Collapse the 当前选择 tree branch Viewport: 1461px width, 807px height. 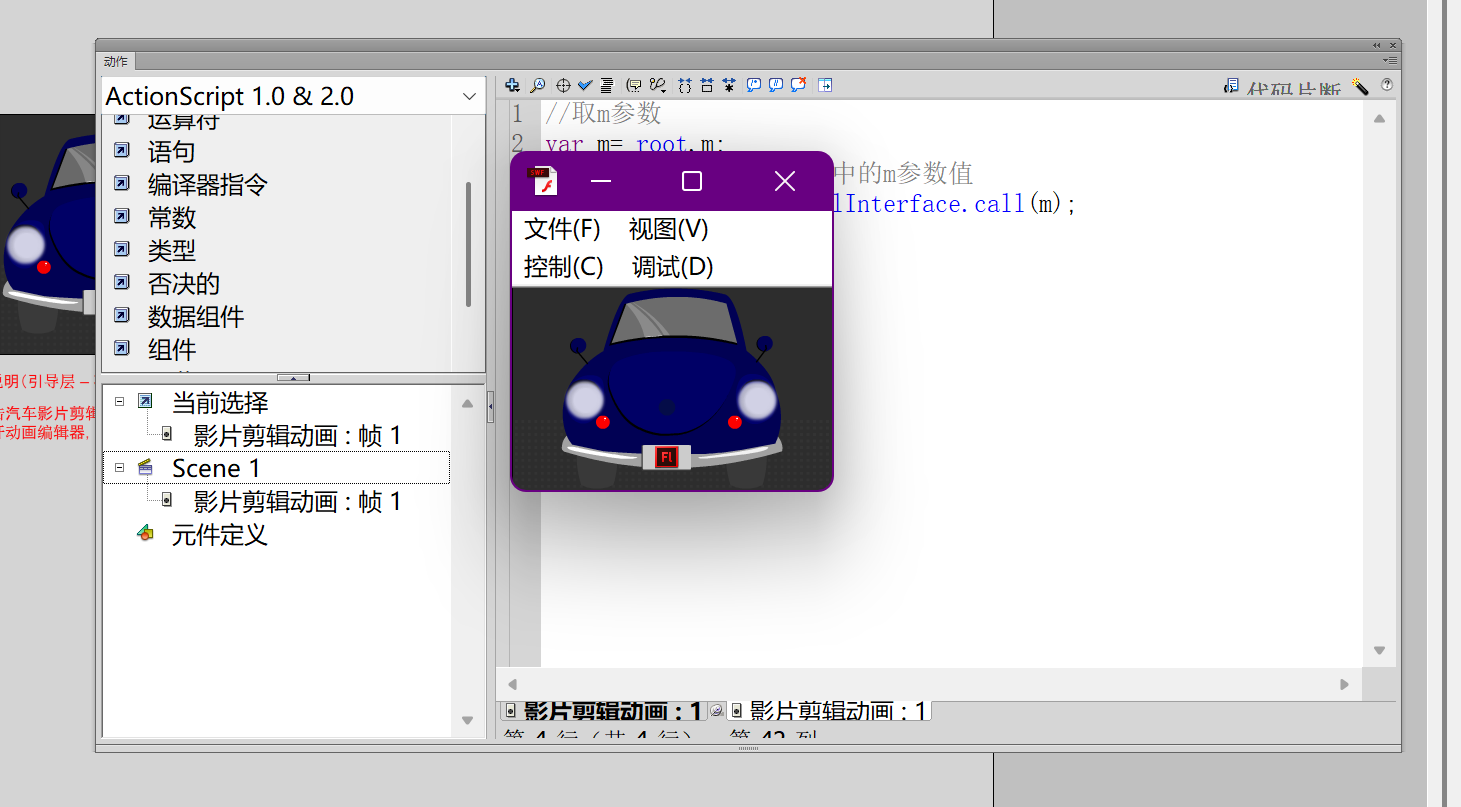pos(119,402)
